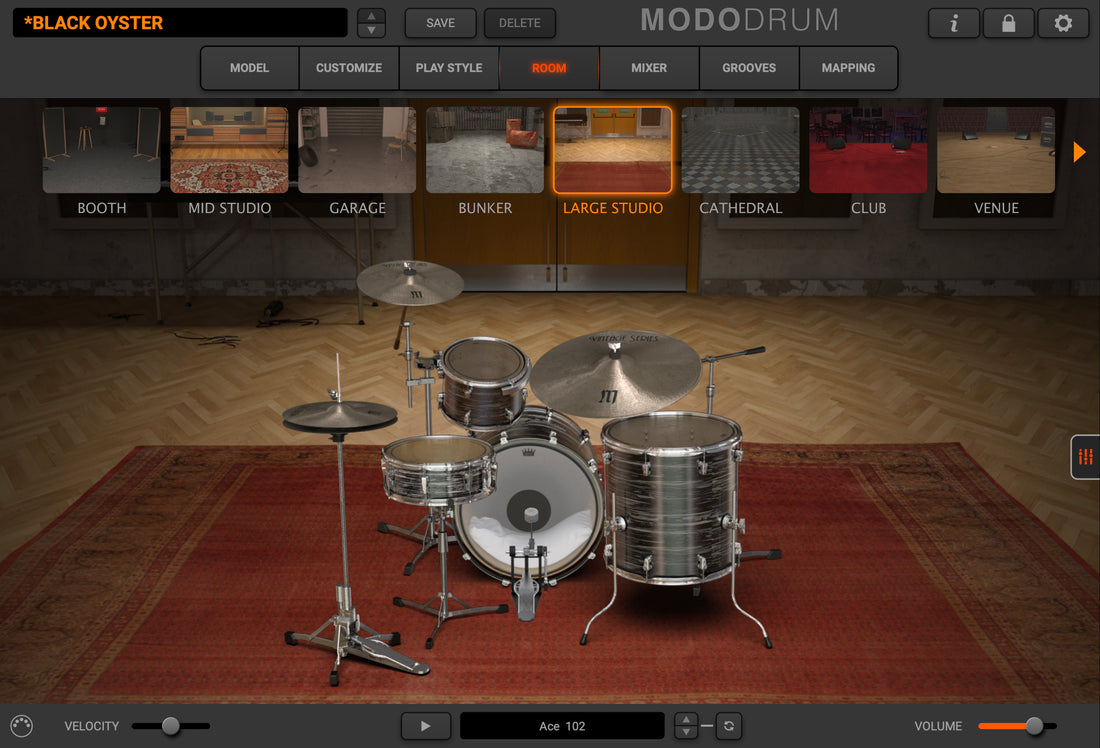This screenshot has width=1100, height=748.
Task: Play the Ace 102 groove
Action: [x=425, y=726]
